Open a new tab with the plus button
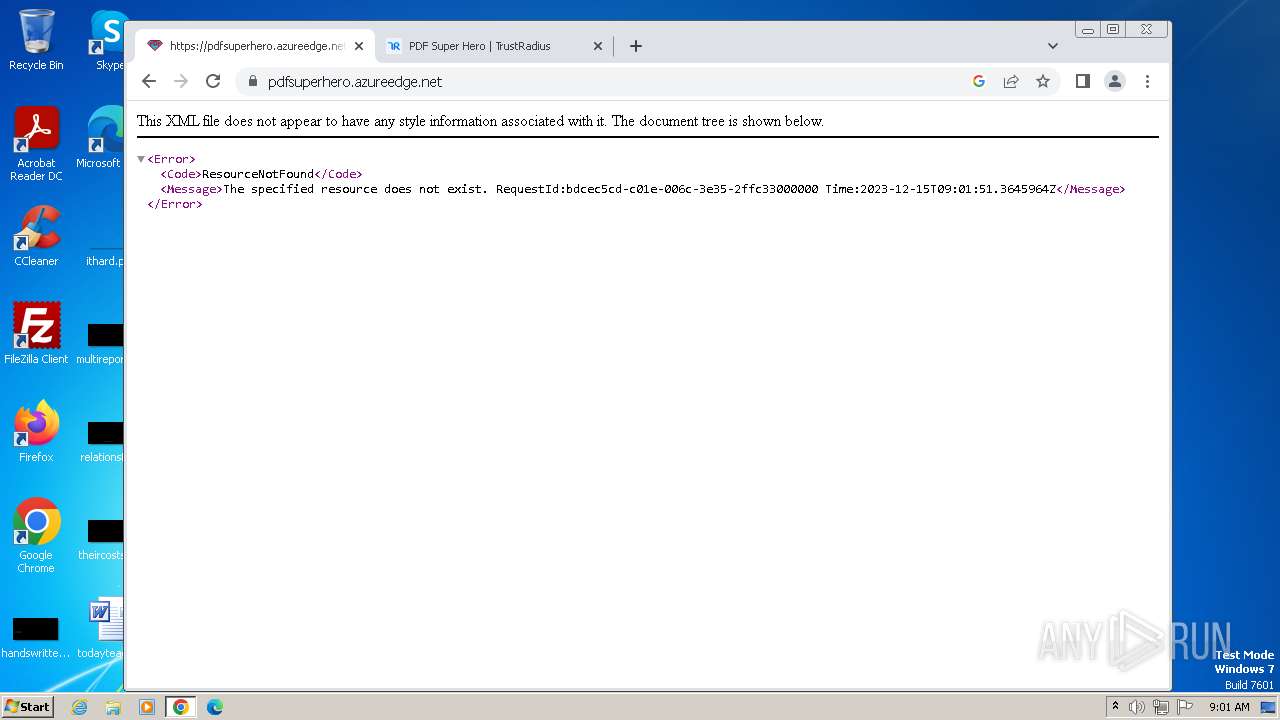Viewport: 1280px width, 720px height. 635,46
